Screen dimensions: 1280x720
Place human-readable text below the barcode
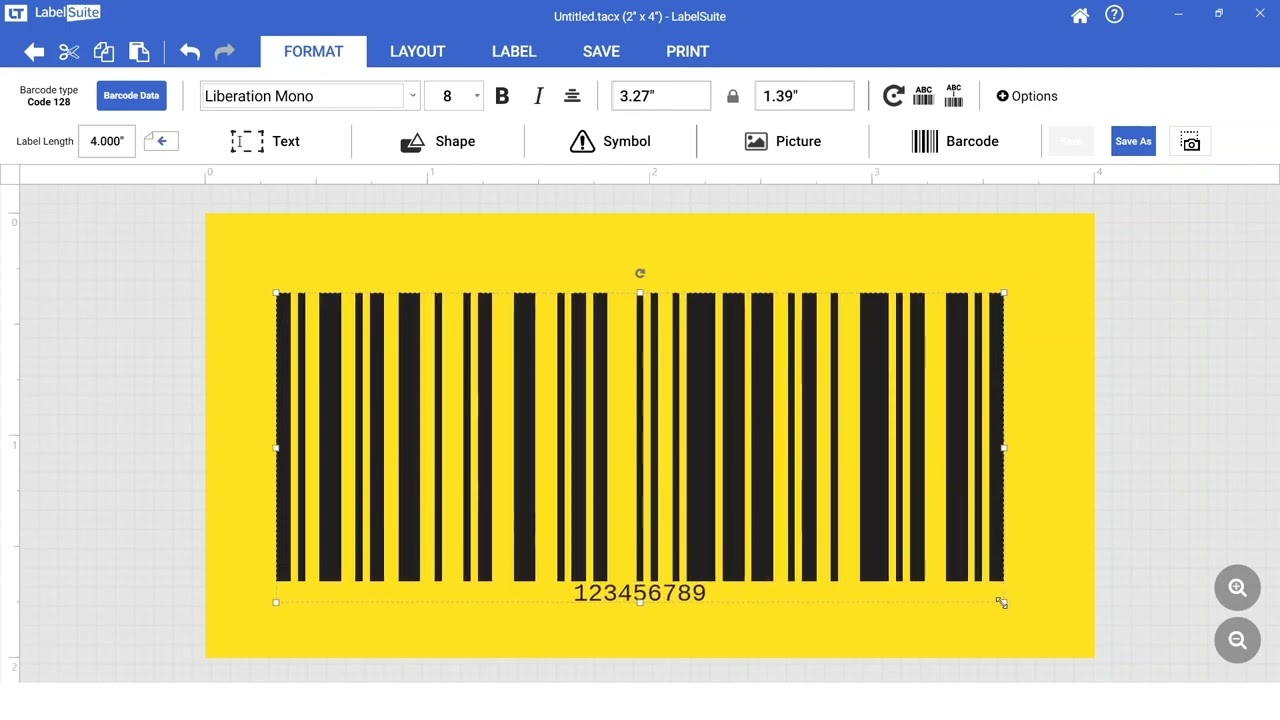pyautogui.click(x=954, y=96)
